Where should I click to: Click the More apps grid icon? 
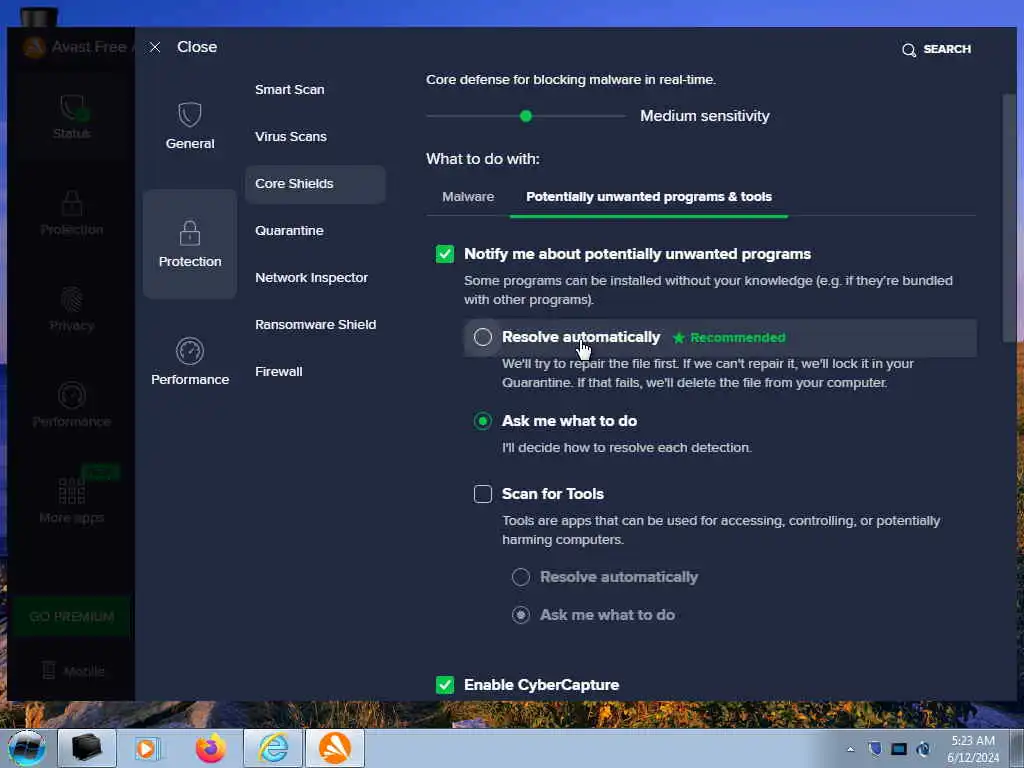(x=72, y=490)
